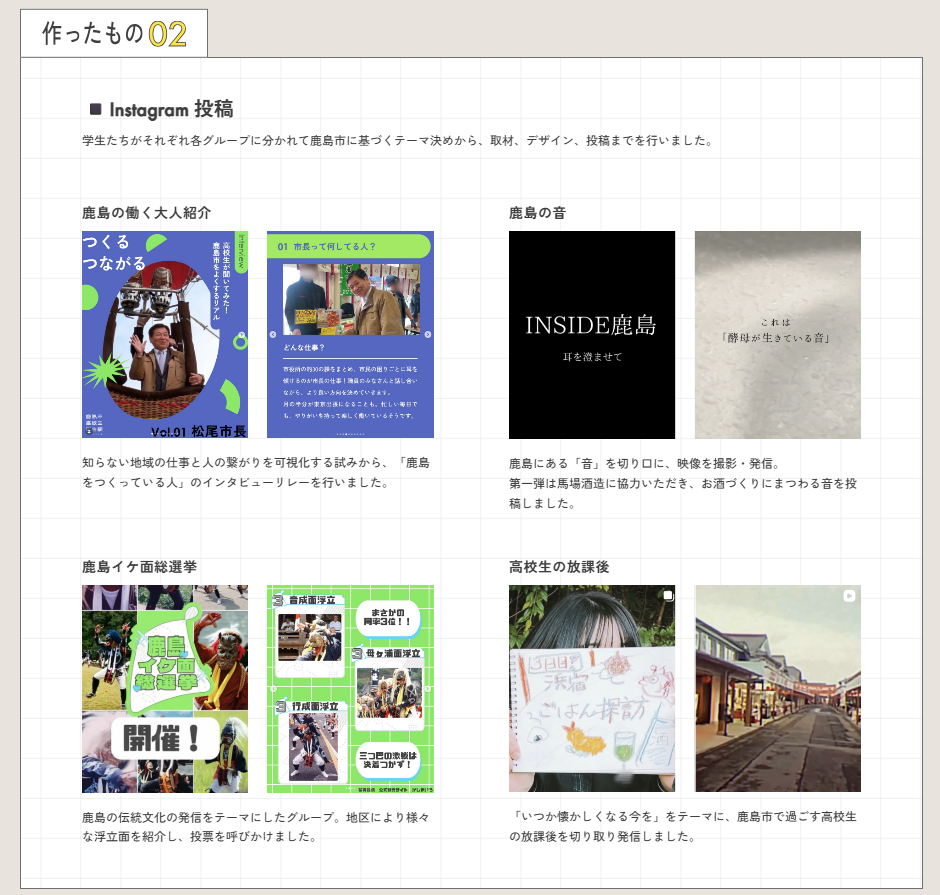Open the 鹿島イケ面総選挙 開催 thumbnail
The height and width of the screenshot is (895, 940).
165,689
